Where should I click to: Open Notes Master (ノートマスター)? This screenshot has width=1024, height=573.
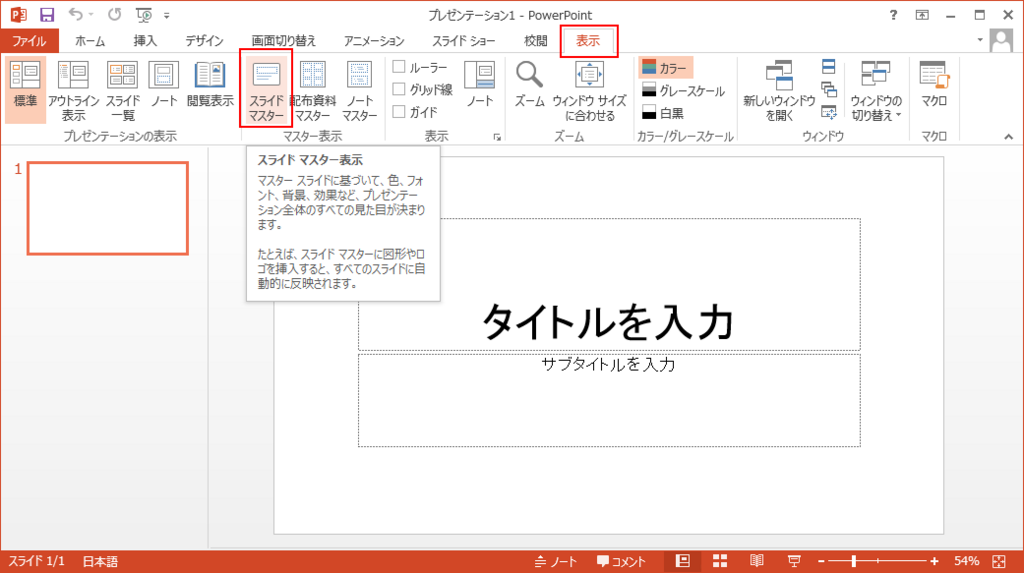(x=359, y=90)
